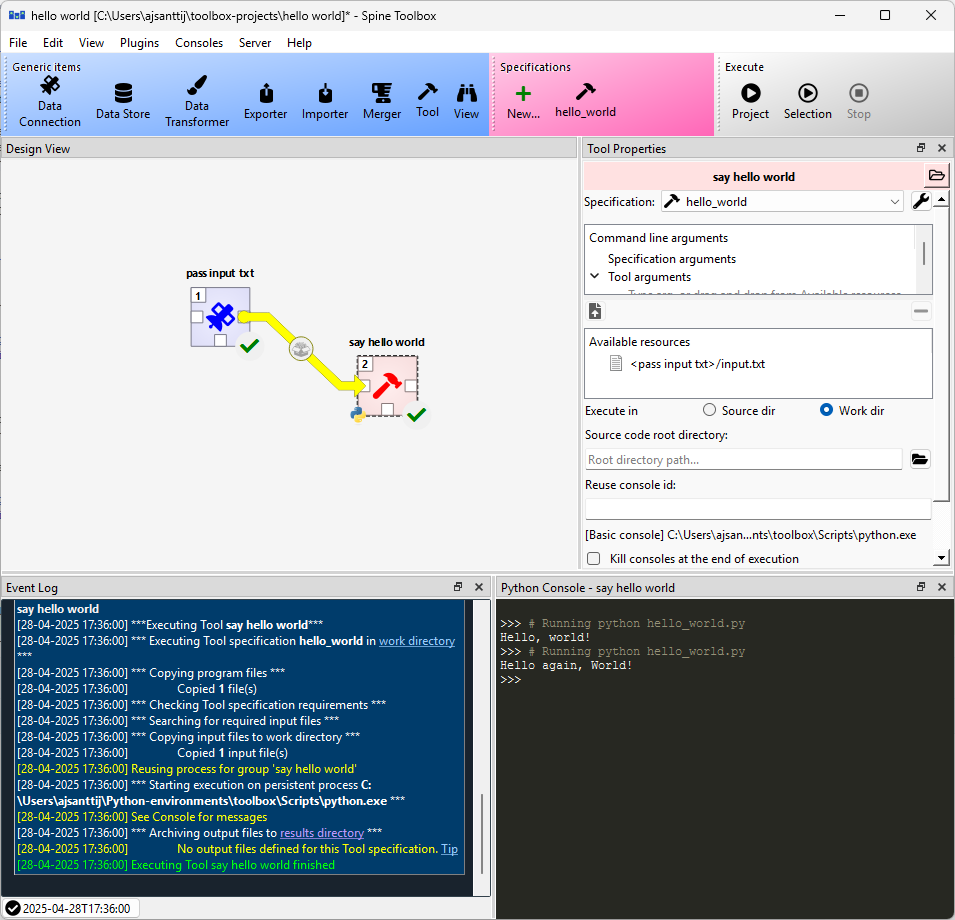Screen dimensions: 955x920
Task: Click the binoculars View item icon
Action: click(x=467, y=93)
